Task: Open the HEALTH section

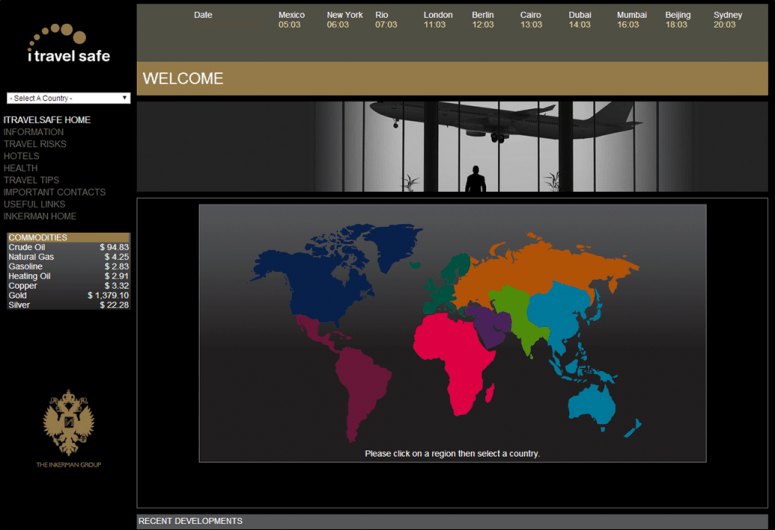Action: click(x=21, y=168)
